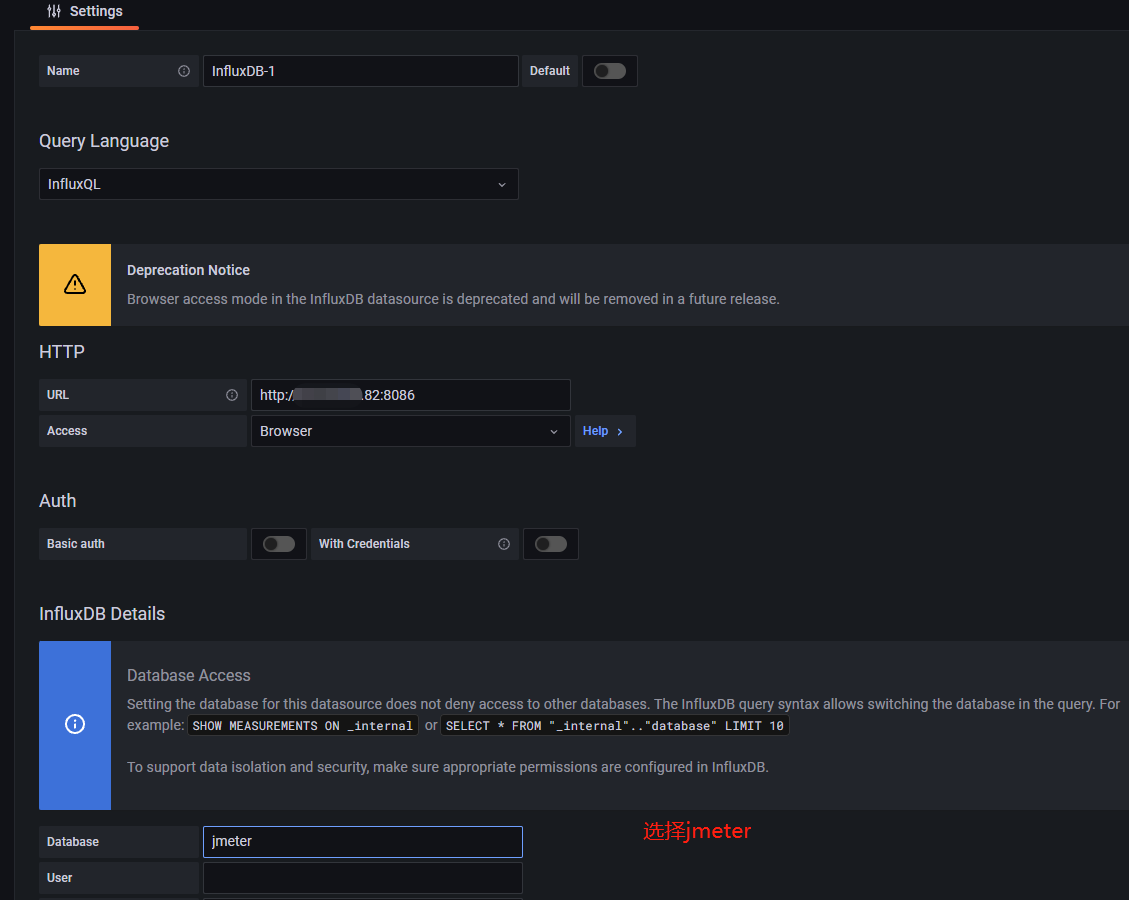Click the InfluxDB Details heading

click(x=102, y=614)
